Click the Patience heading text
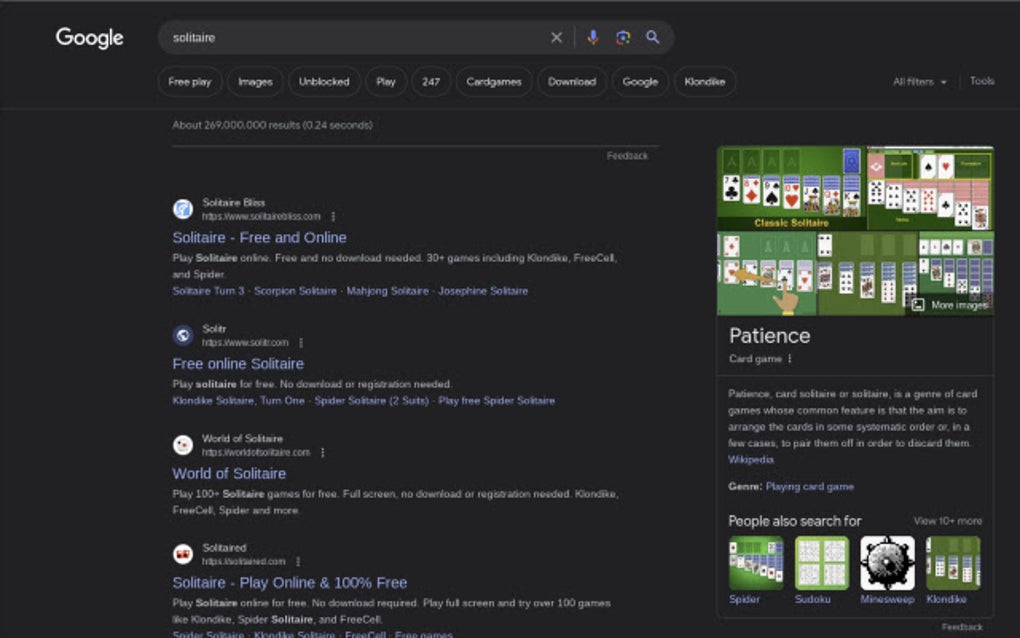This screenshot has width=1020, height=638. coord(770,336)
